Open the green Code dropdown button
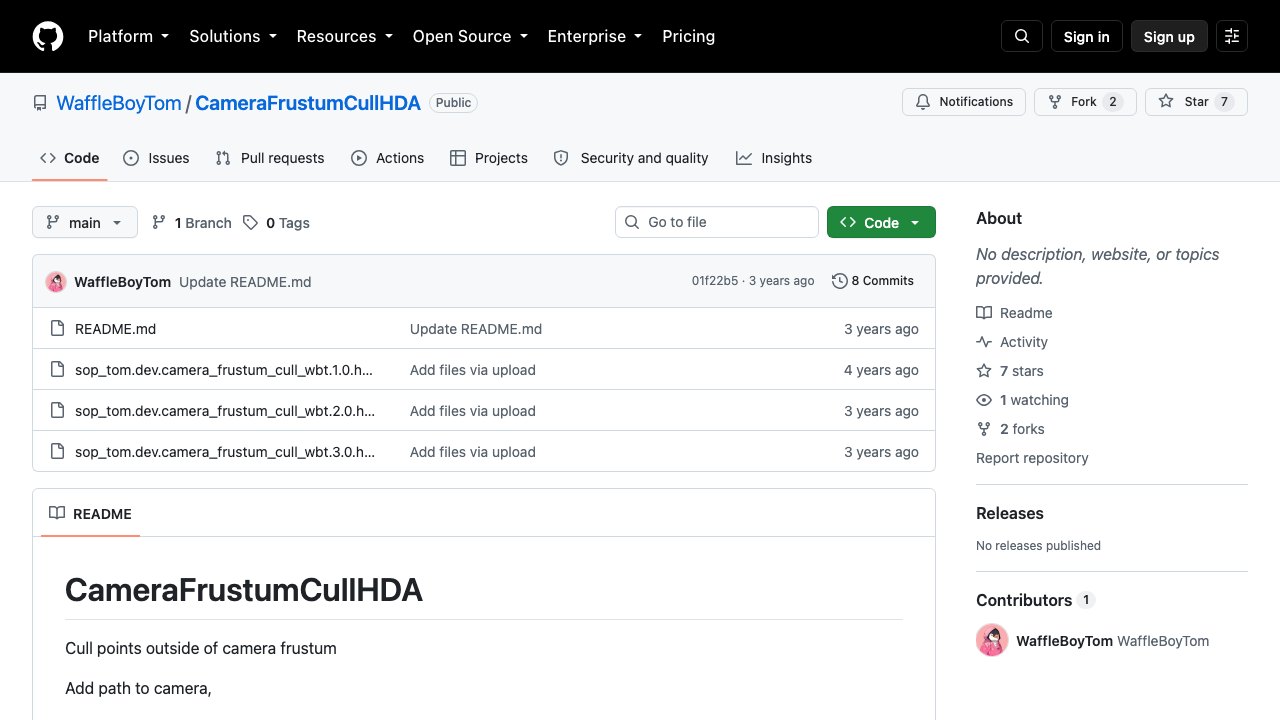Viewport: 1280px width, 720px height. click(881, 222)
